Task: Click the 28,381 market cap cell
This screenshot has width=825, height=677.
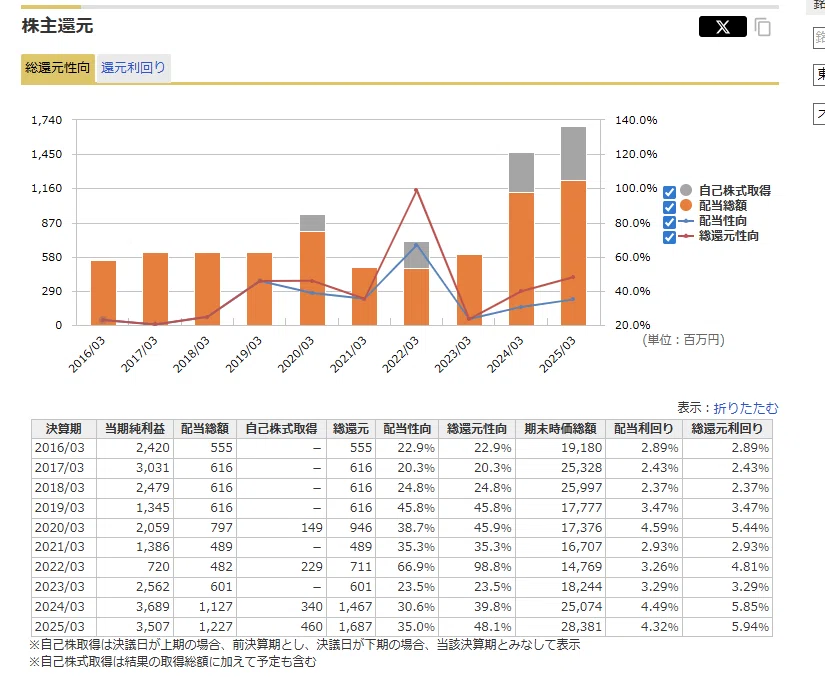Action: tap(560, 627)
